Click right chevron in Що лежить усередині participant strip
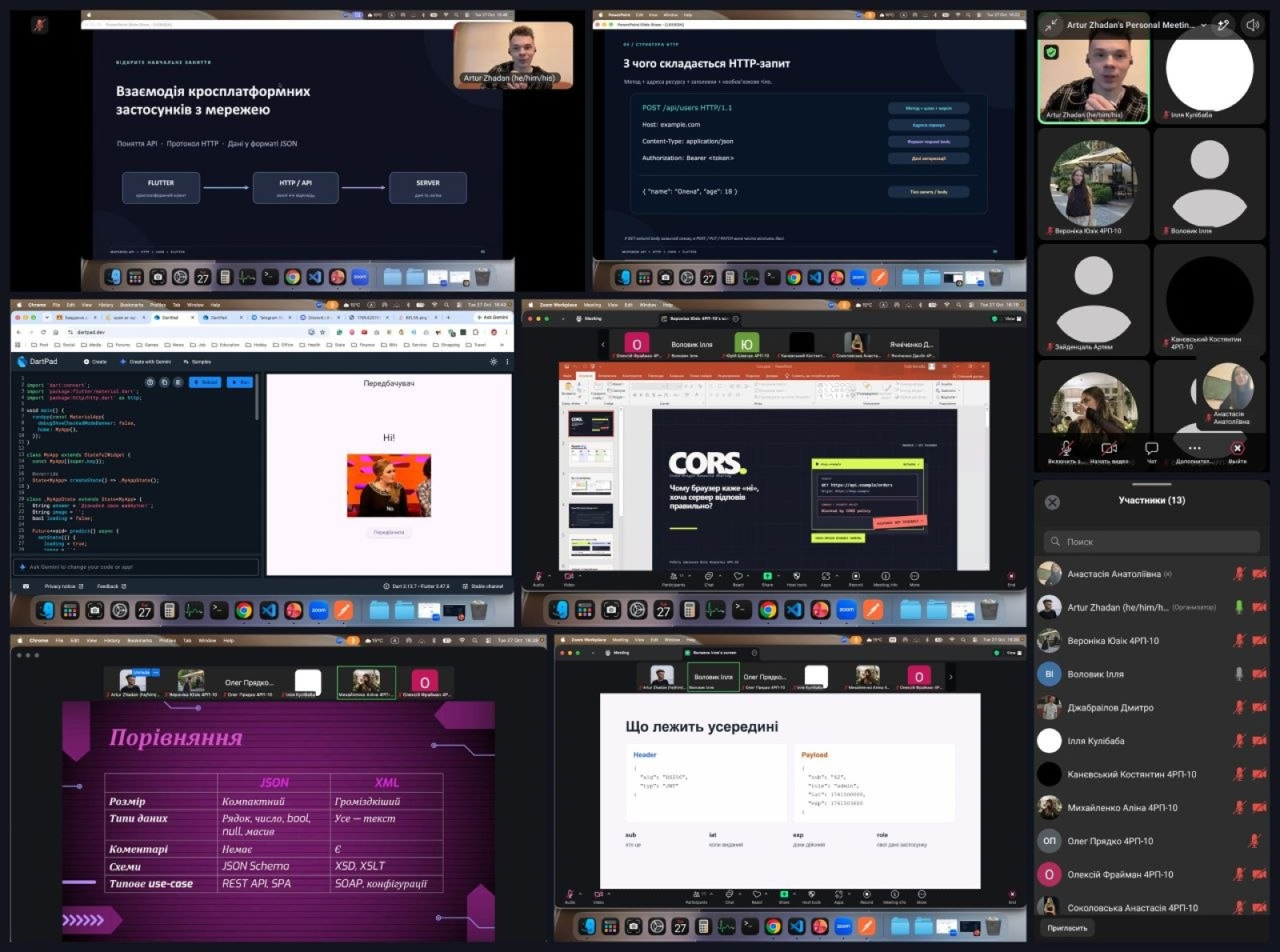This screenshot has height=952, width=1280. (950, 677)
